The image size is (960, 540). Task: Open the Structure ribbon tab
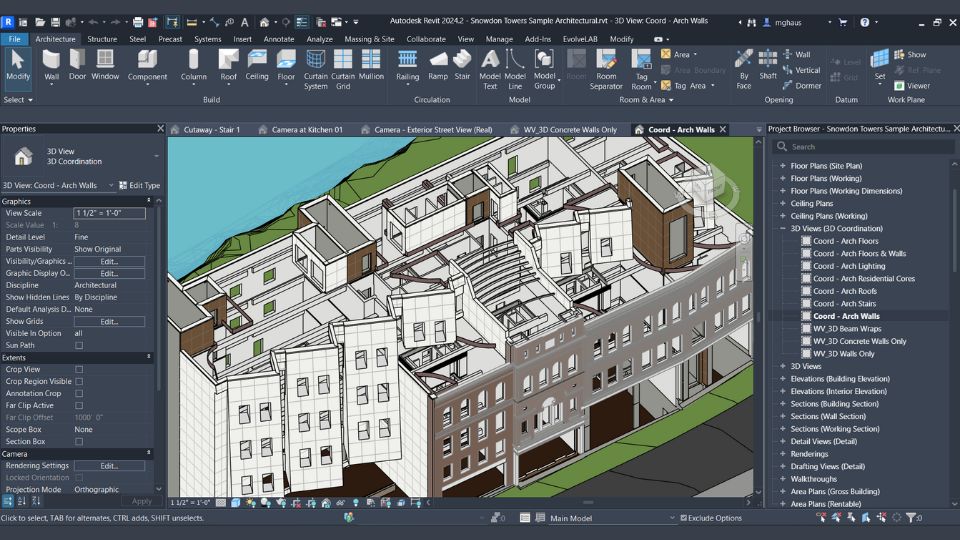102,39
